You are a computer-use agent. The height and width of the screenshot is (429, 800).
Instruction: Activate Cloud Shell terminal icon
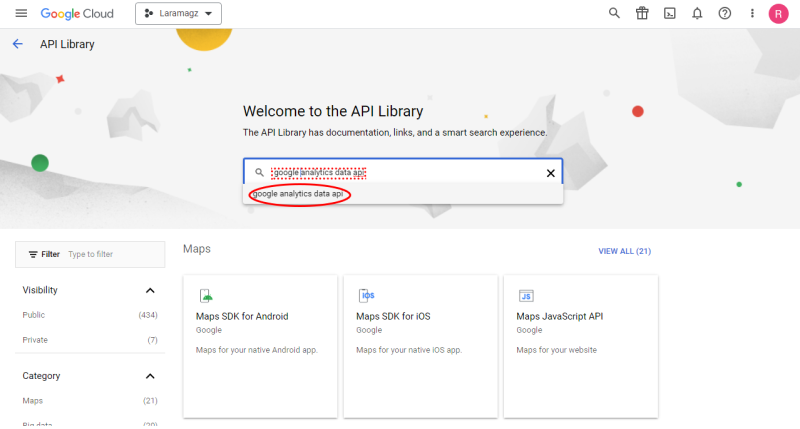coord(669,13)
